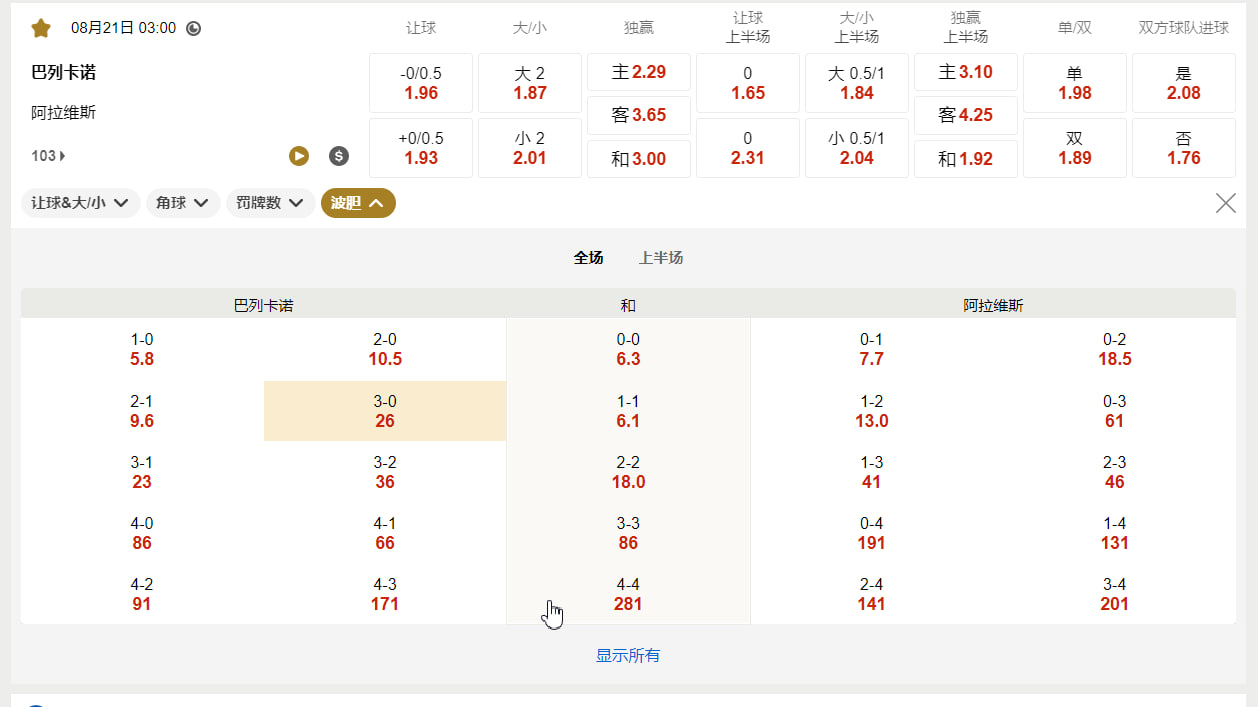Expand the 103 more markets arrow
The width and height of the screenshot is (1258, 707).
[x=49, y=155]
